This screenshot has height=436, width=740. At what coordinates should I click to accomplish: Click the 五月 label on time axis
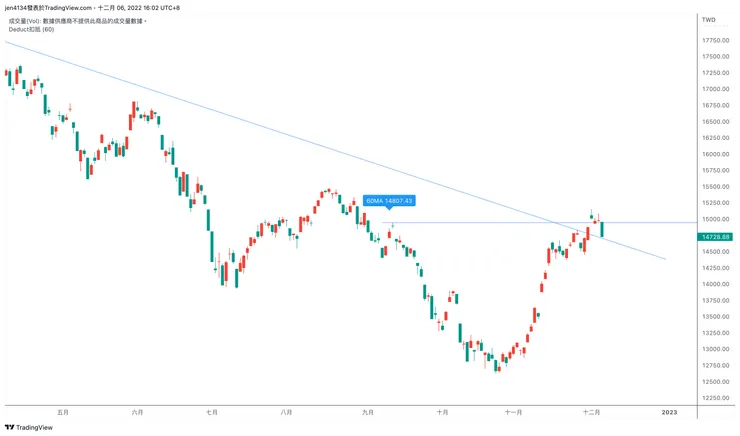point(63,411)
